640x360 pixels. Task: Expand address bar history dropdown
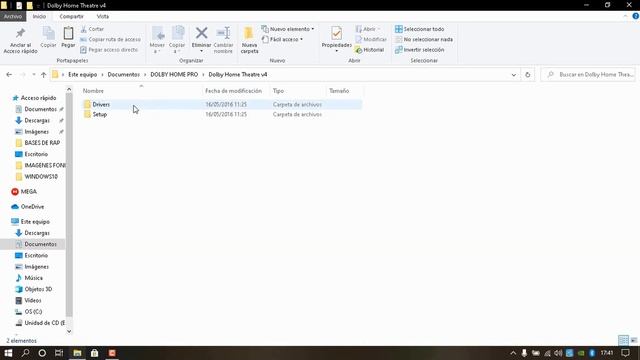click(513, 75)
